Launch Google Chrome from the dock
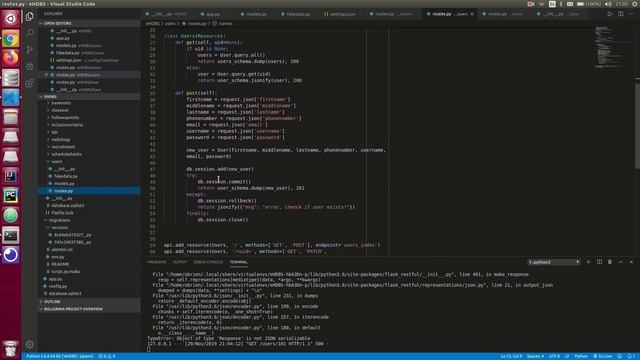 pos(11,39)
